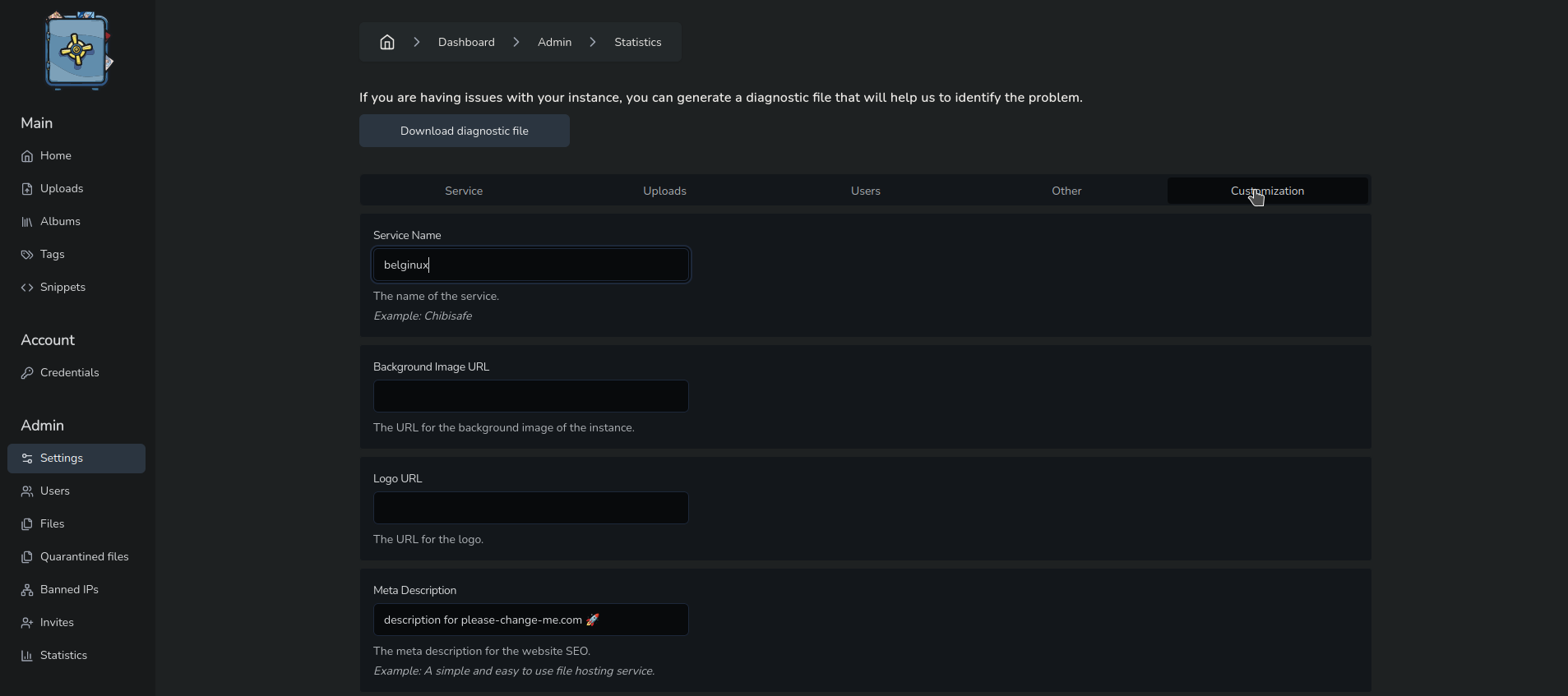Select the Users settings tab
The image size is (1568, 696).
[x=866, y=191]
